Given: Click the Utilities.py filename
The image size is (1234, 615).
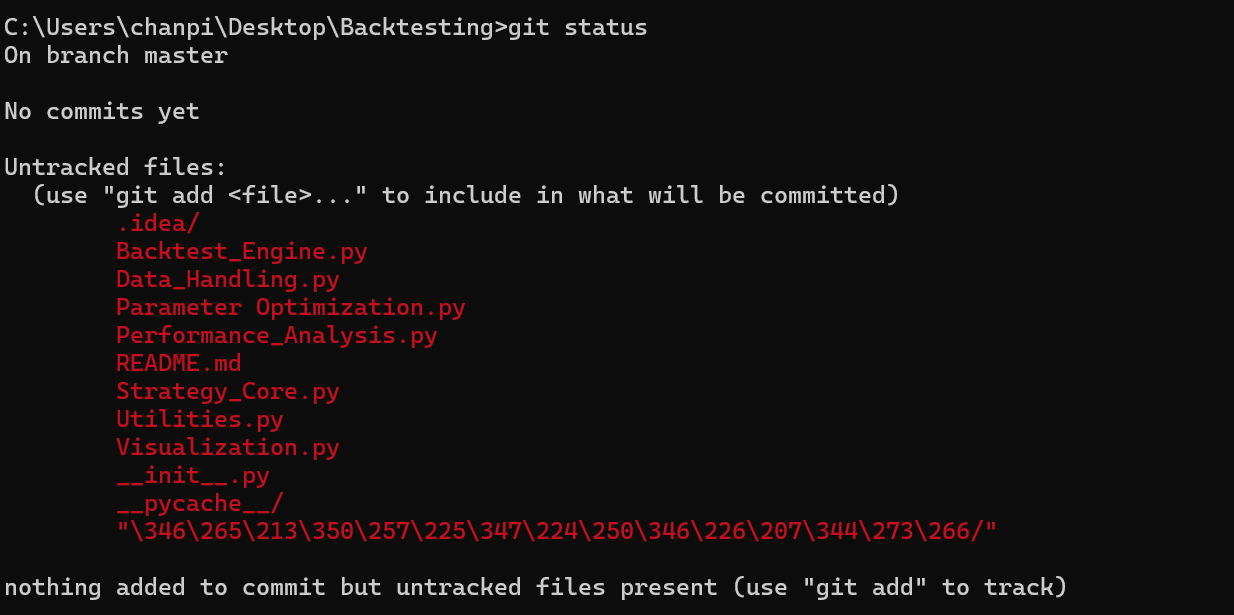Looking at the screenshot, I should pyautogui.click(x=199, y=419).
